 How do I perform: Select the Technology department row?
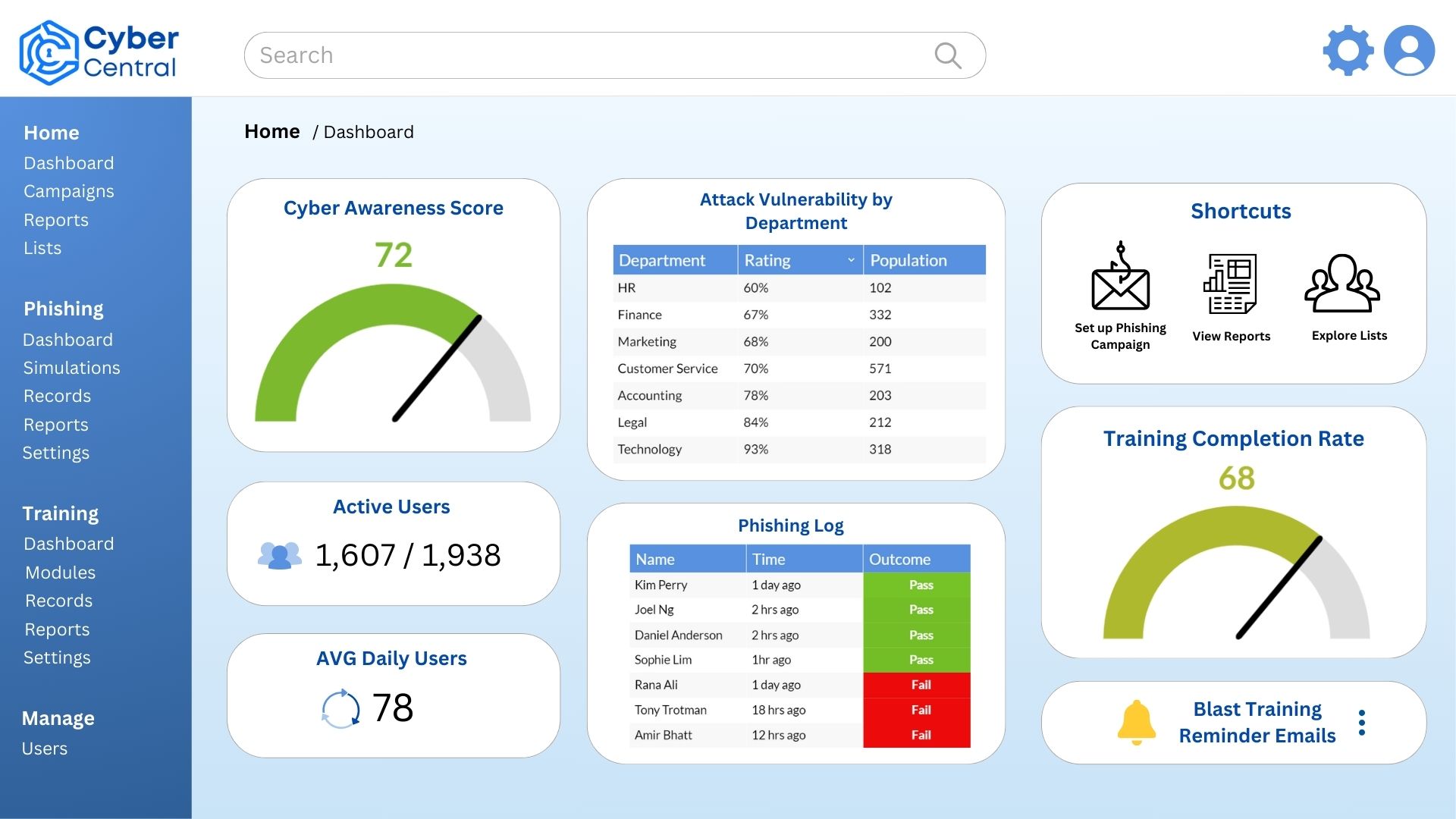pyautogui.click(x=796, y=449)
